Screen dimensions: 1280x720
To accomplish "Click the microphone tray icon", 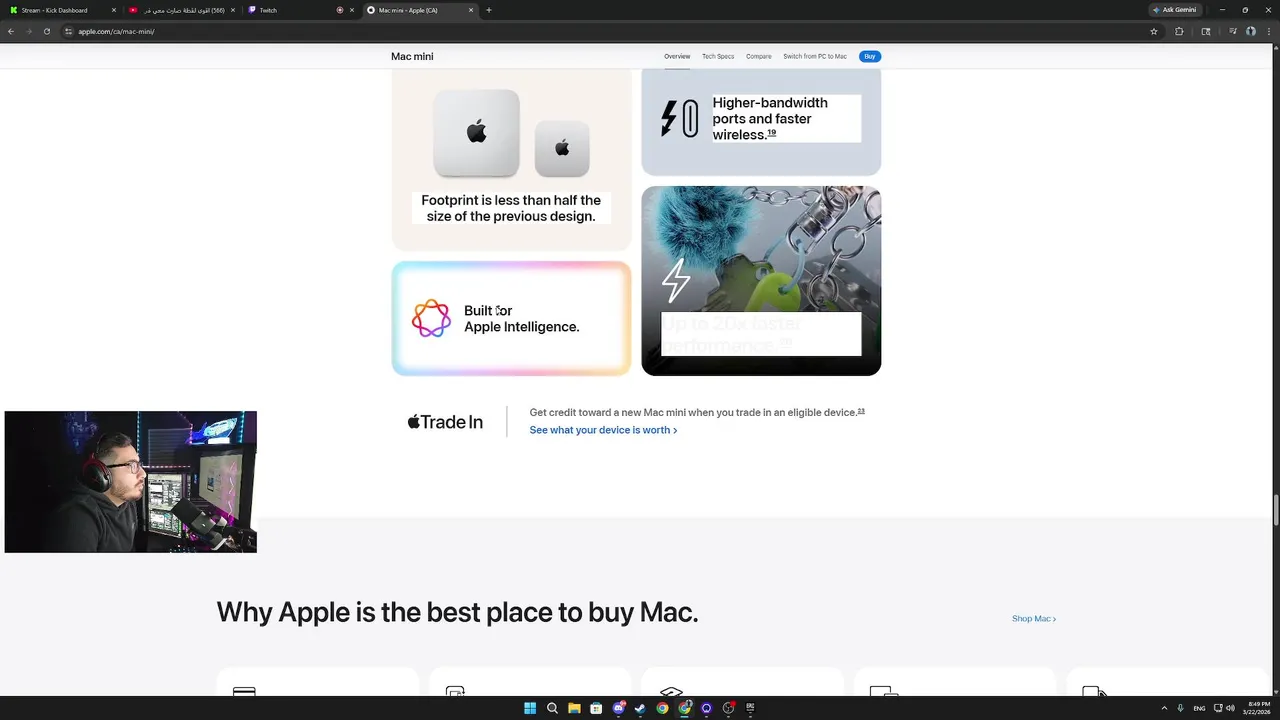I will (1181, 708).
